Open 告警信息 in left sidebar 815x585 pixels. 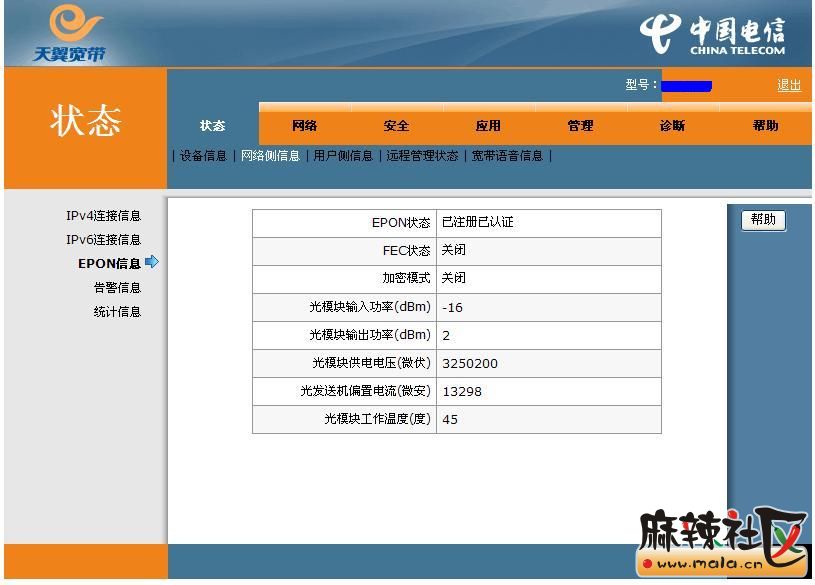(117, 288)
